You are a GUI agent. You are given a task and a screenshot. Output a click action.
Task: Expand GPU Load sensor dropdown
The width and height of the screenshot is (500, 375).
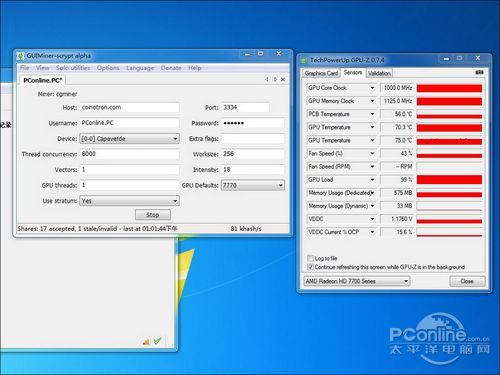point(372,180)
